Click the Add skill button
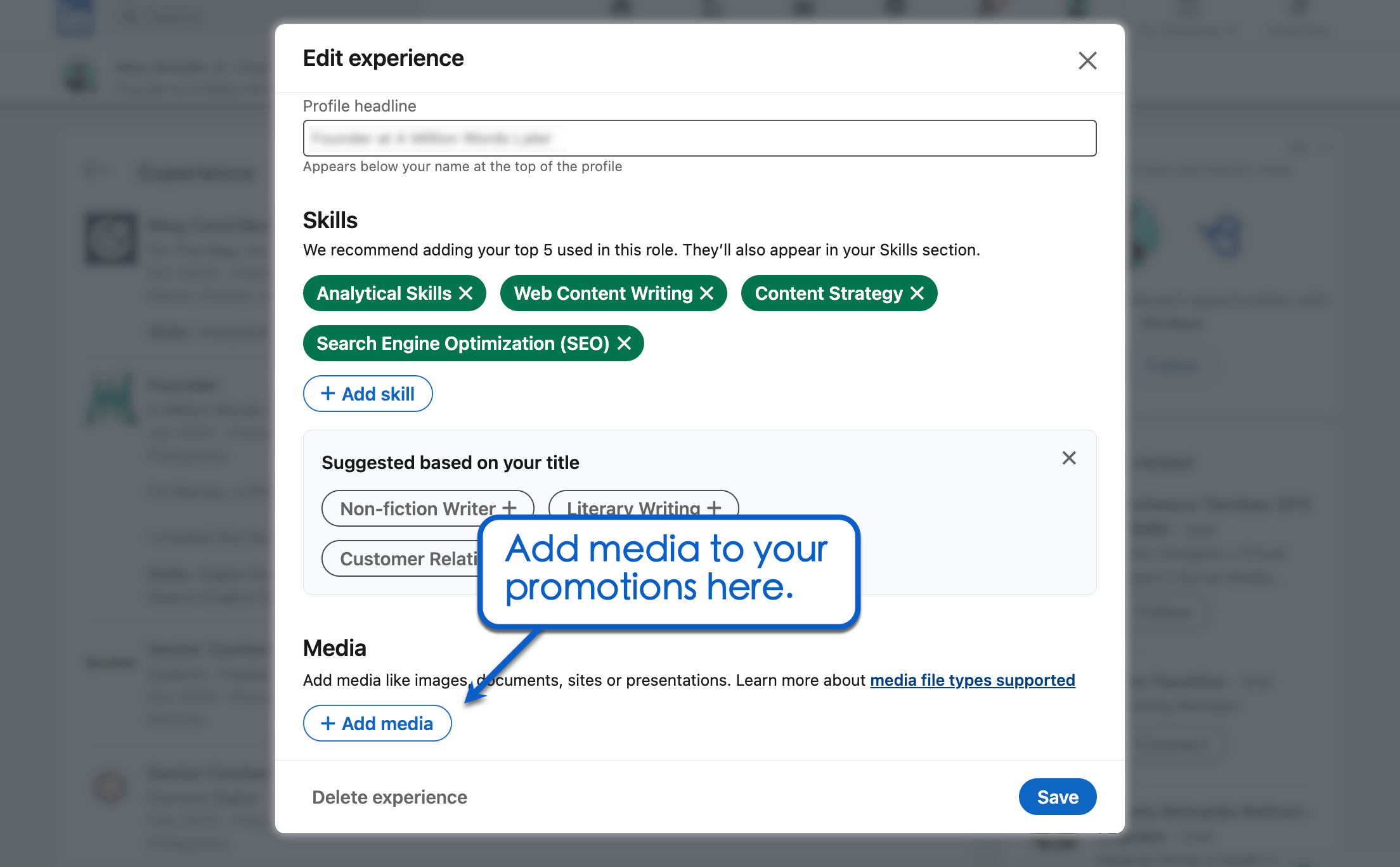The height and width of the screenshot is (867, 1400). (x=368, y=394)
